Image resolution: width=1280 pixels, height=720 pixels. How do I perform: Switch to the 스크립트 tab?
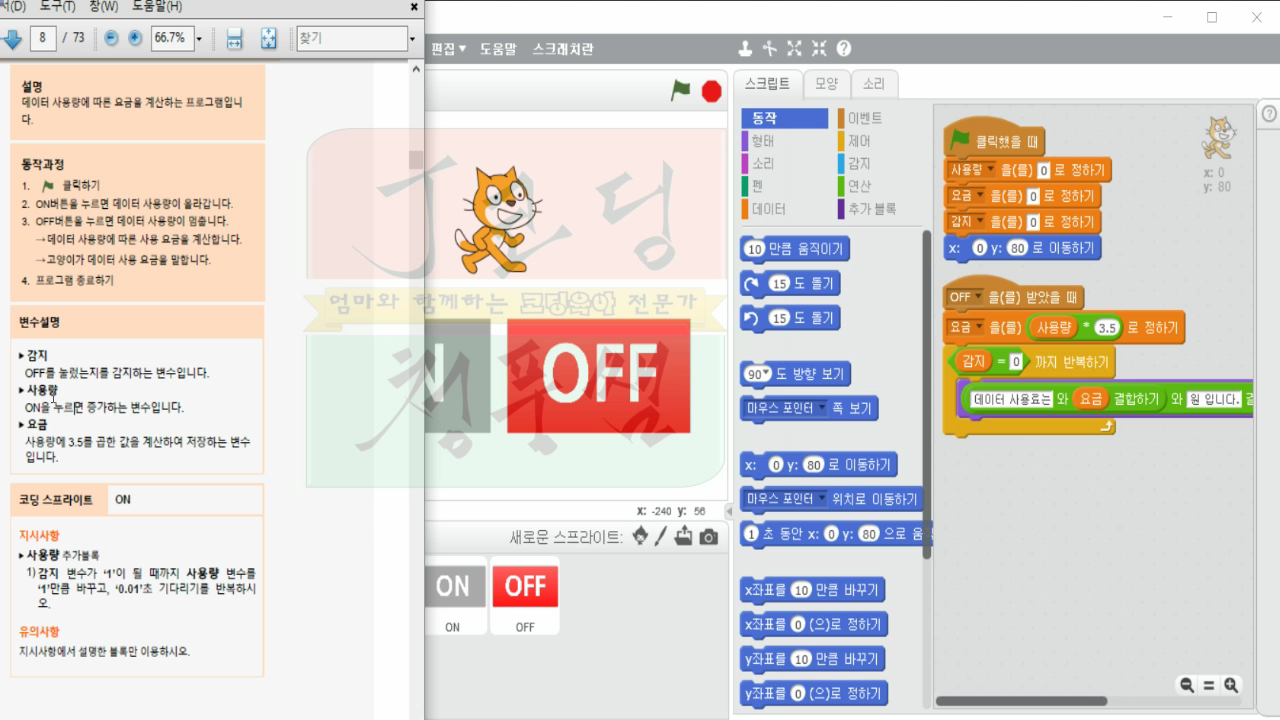(767, 84)
